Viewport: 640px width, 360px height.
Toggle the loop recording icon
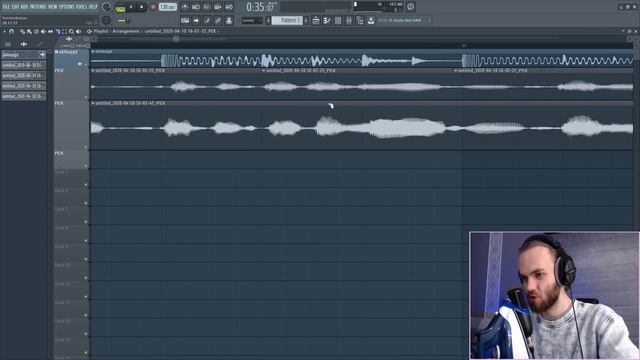[x=229, y=7]
